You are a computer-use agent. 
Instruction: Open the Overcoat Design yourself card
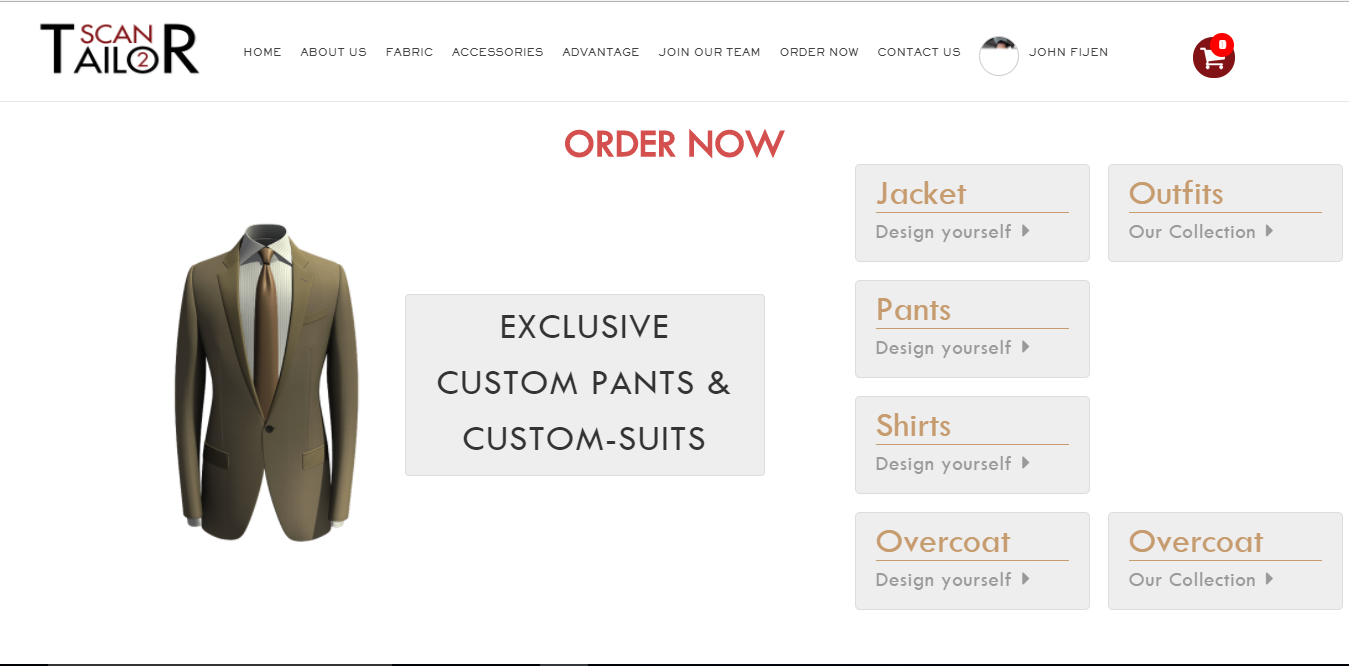point(972,561)
